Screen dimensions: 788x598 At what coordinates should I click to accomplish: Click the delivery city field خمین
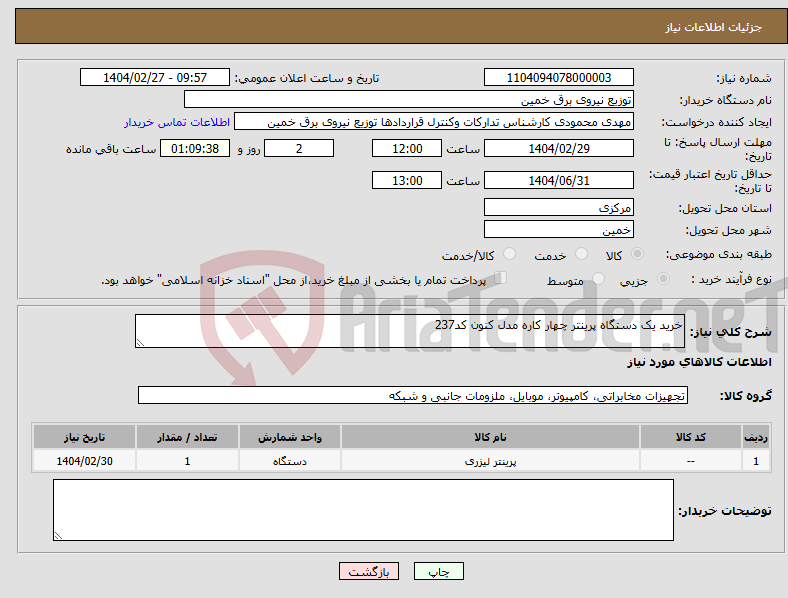(x=559, y=229)
